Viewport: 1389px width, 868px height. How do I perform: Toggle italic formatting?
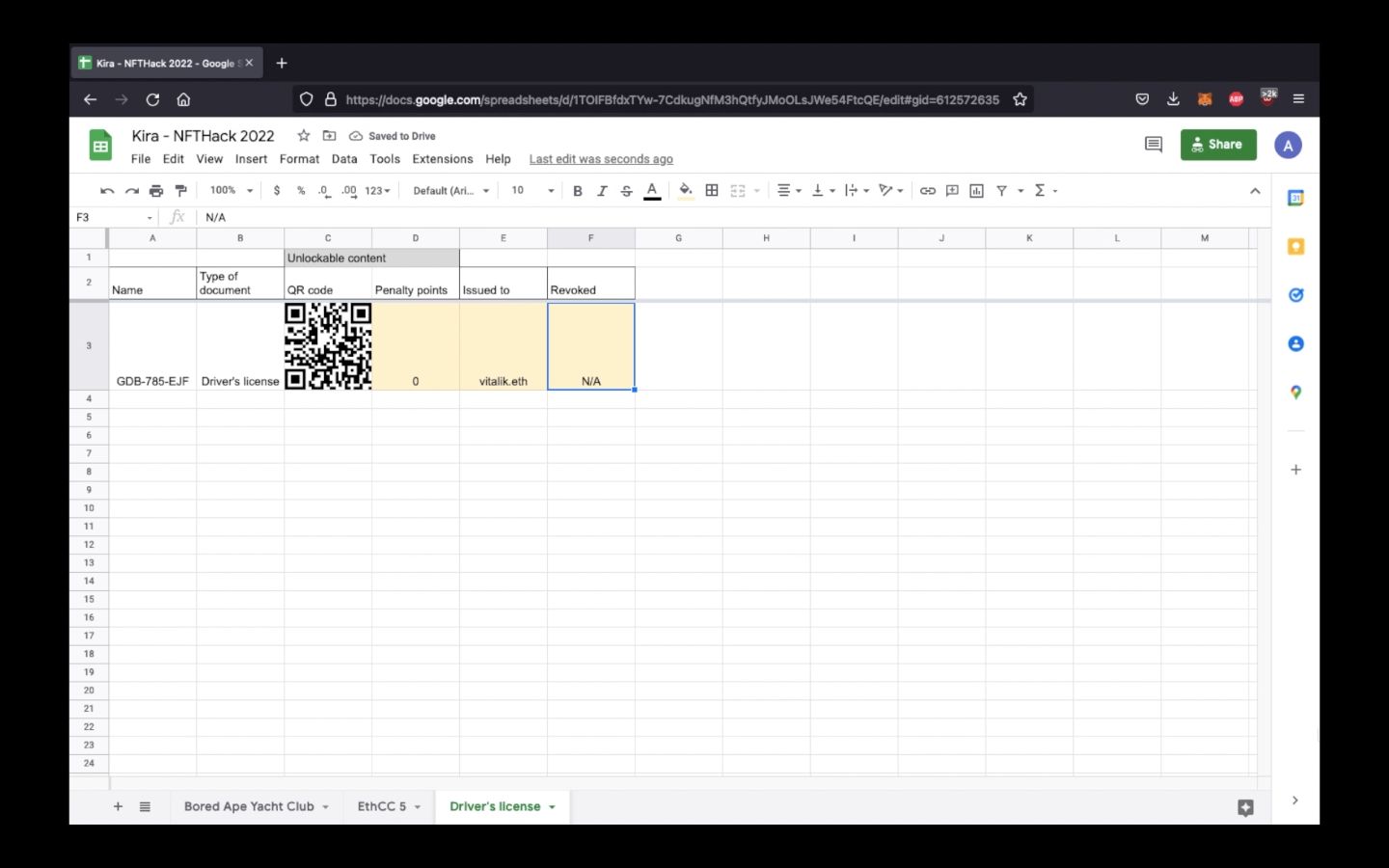pyautogui.click(x=602, y=191)
